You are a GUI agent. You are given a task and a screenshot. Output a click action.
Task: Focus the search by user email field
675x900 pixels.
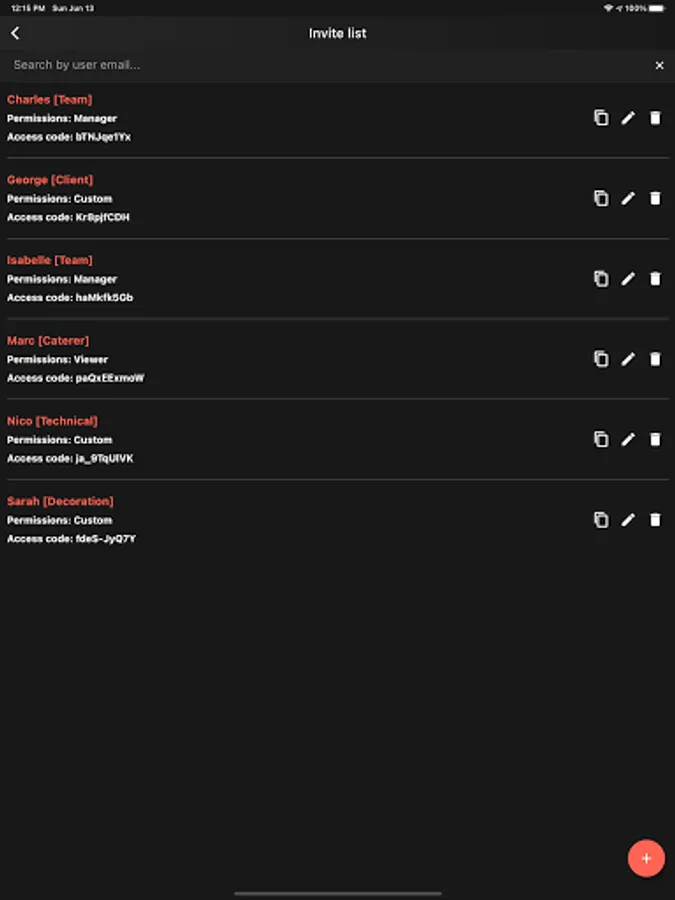click(x=327, y=65)
